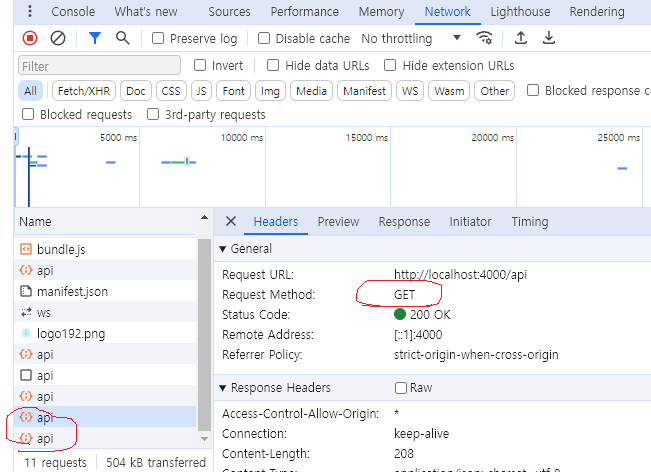The image size is (651, 472).
Task: Filter requests by Font
Action: pos(233,90)
